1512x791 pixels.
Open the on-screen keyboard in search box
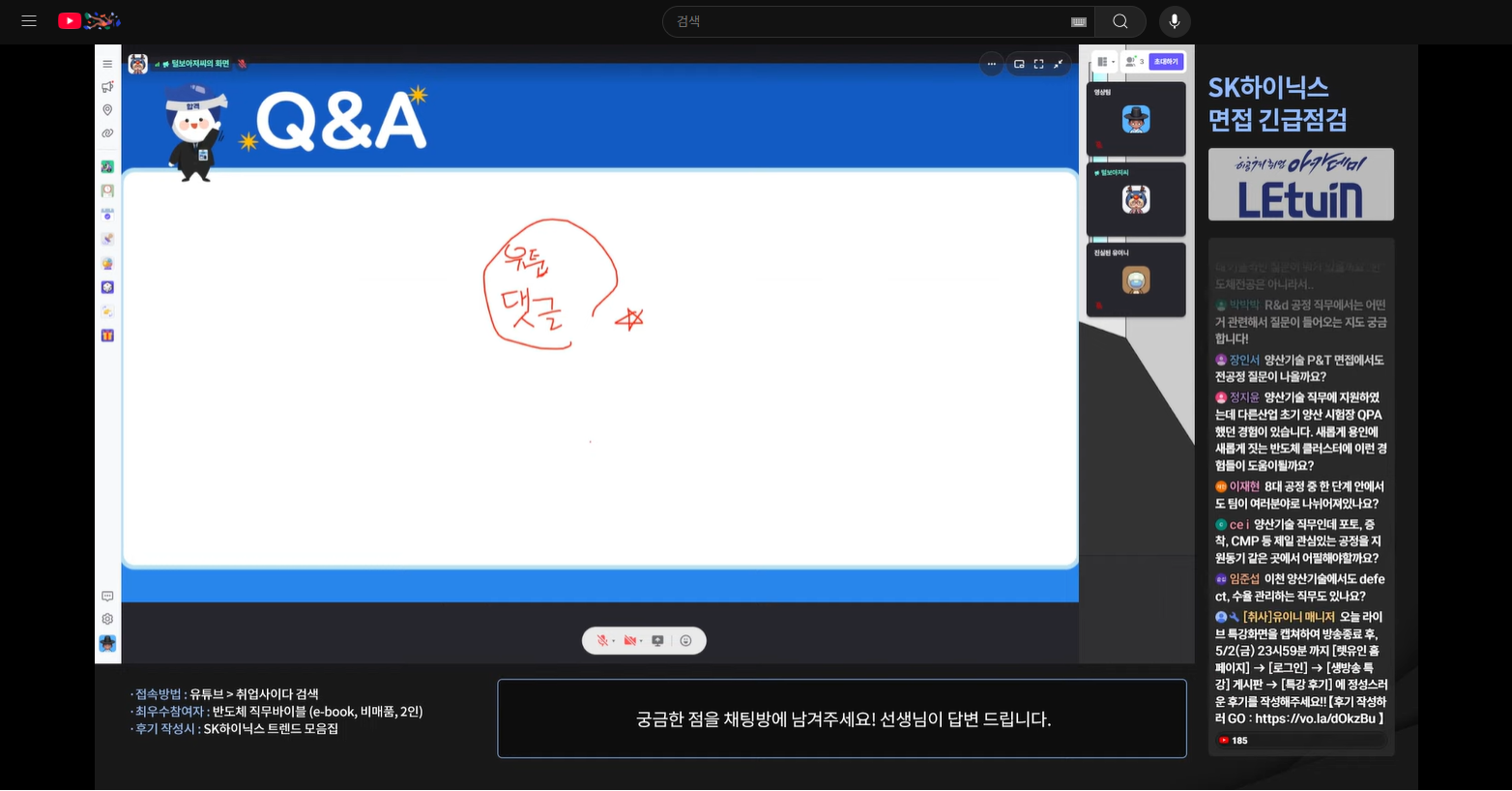coord(1079,22)
